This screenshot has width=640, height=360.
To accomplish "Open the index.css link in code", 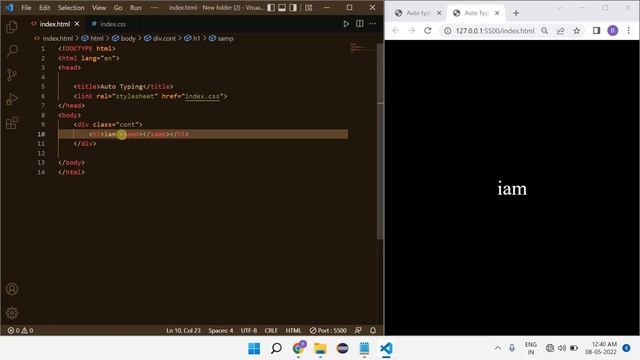I will click(202, 96).
